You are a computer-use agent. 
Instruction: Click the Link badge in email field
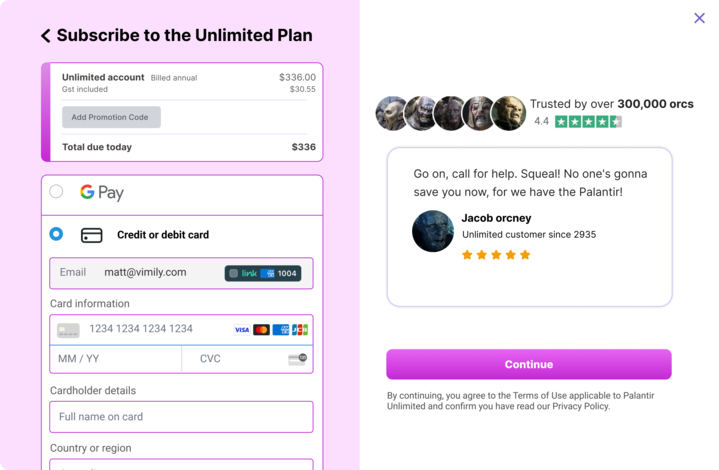pos(262,273)
